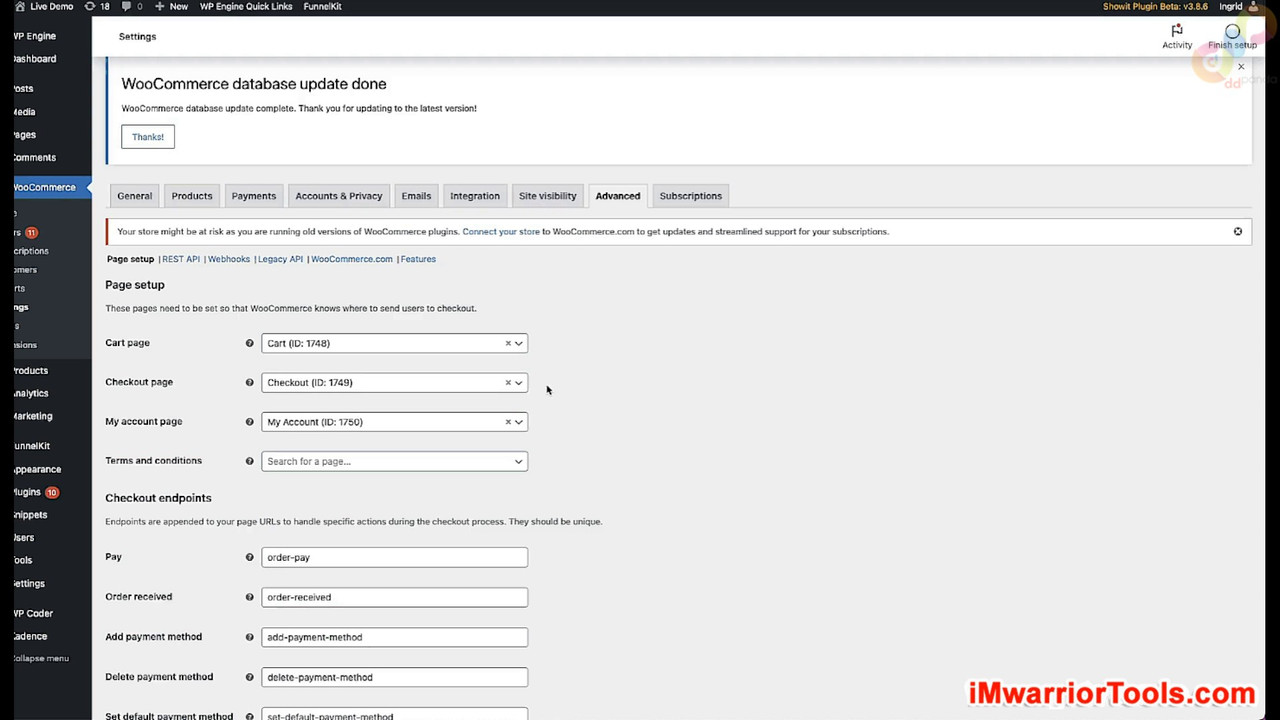Show help tooltip for My account page

pyautogui.click(x=250, y=422)
